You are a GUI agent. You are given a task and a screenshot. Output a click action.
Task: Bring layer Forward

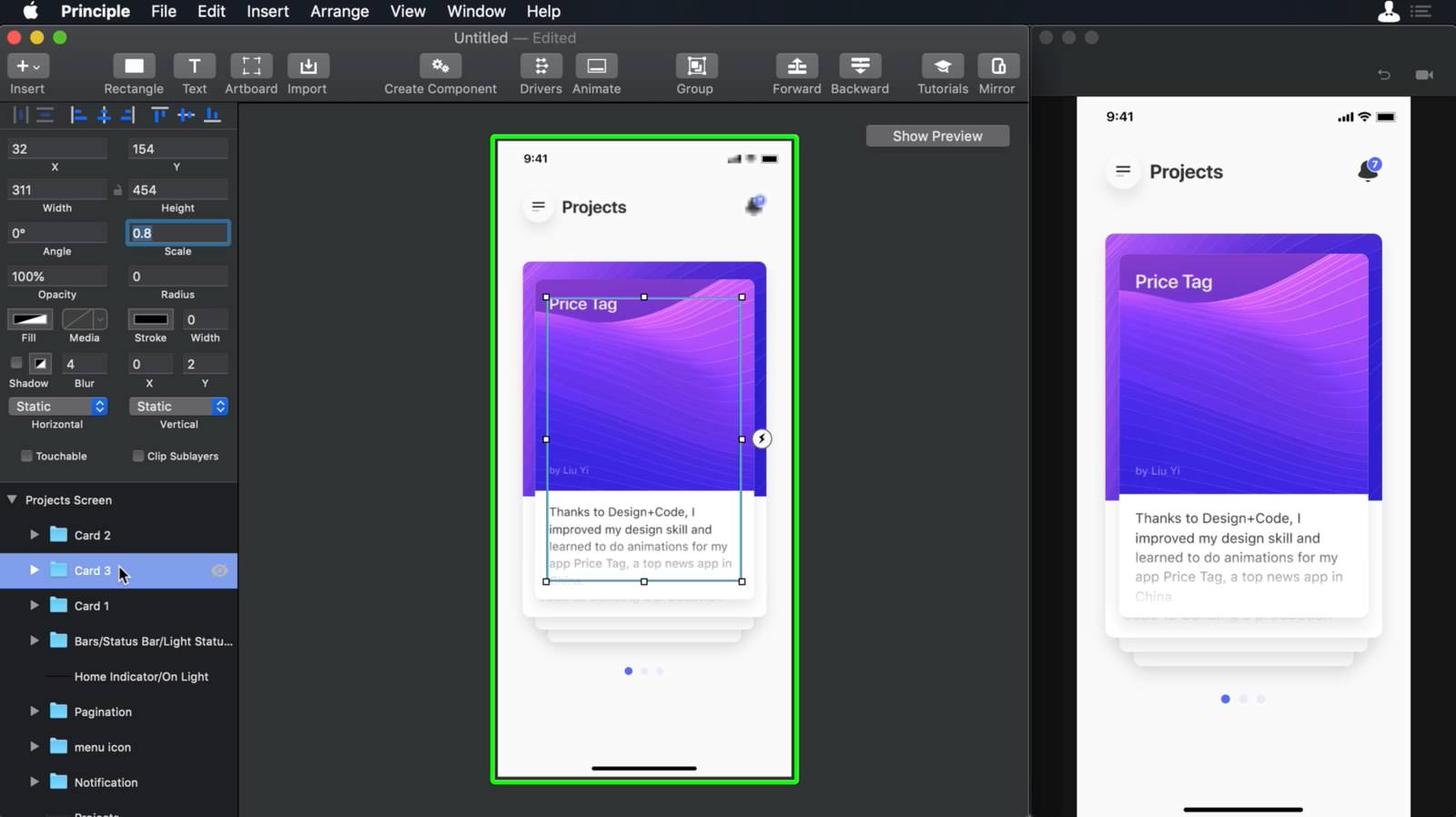coord(796,66)
